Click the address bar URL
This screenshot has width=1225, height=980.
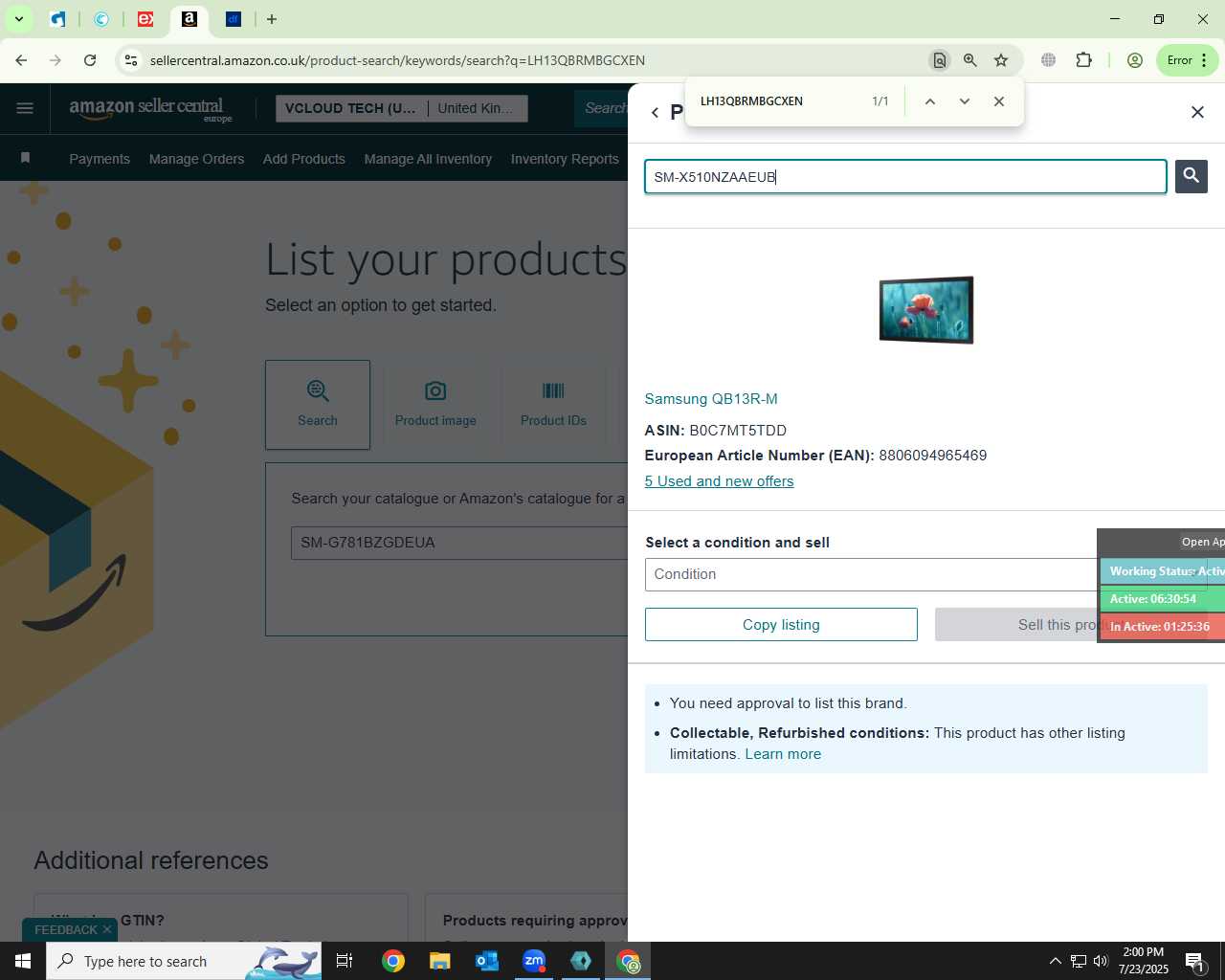point(397,60)
